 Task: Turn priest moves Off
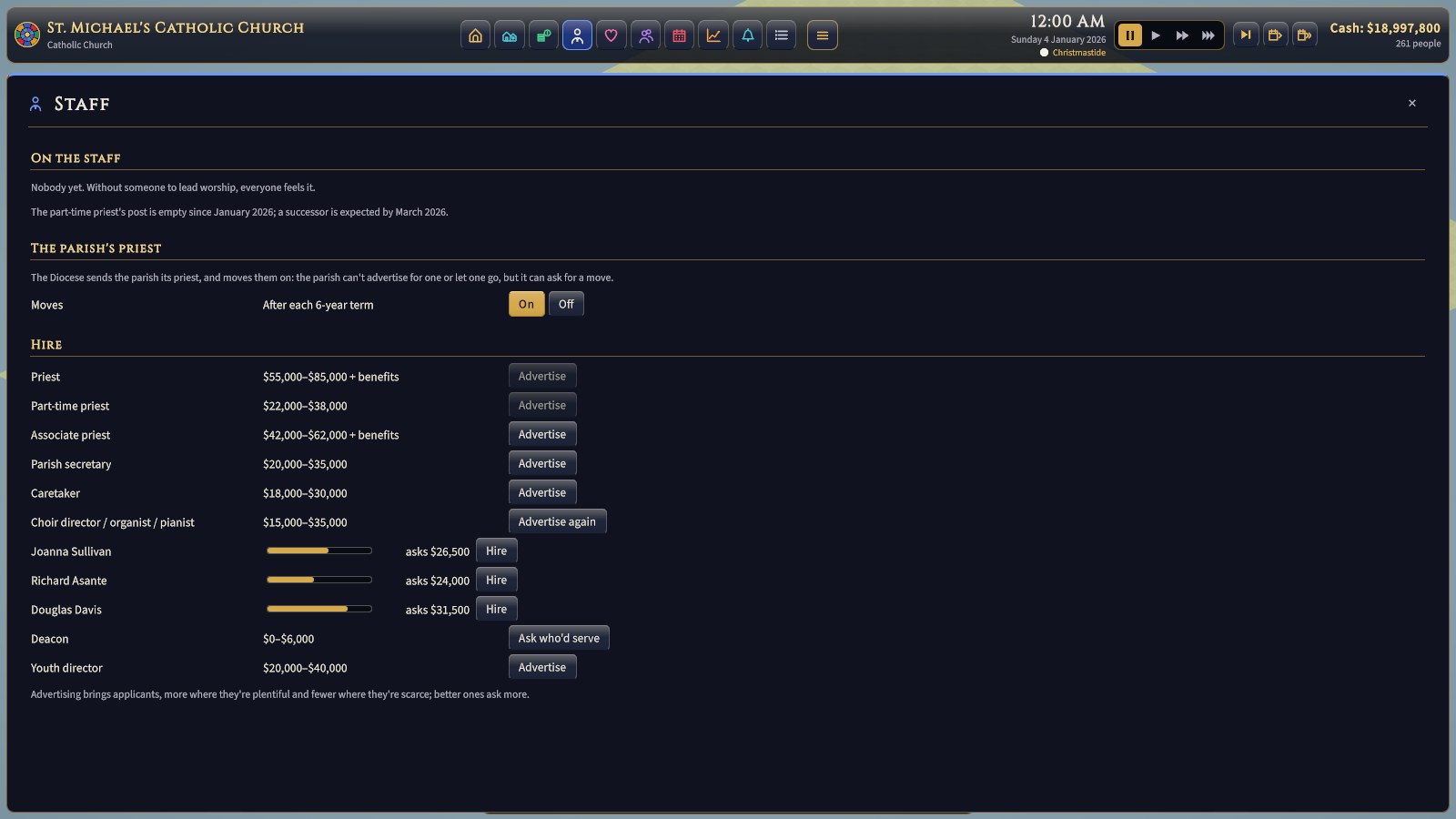point(566,304)
